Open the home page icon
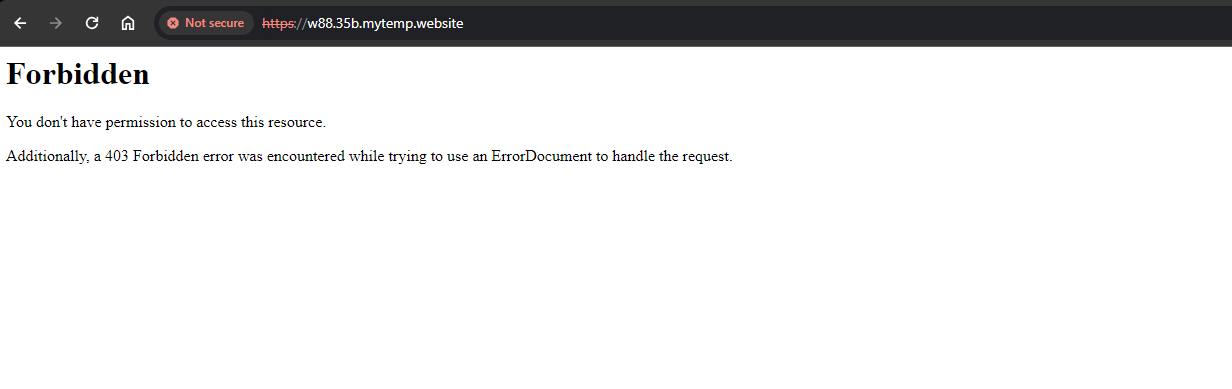Image resolution: width=1232 pixels, height=389 pixels. 128,23
